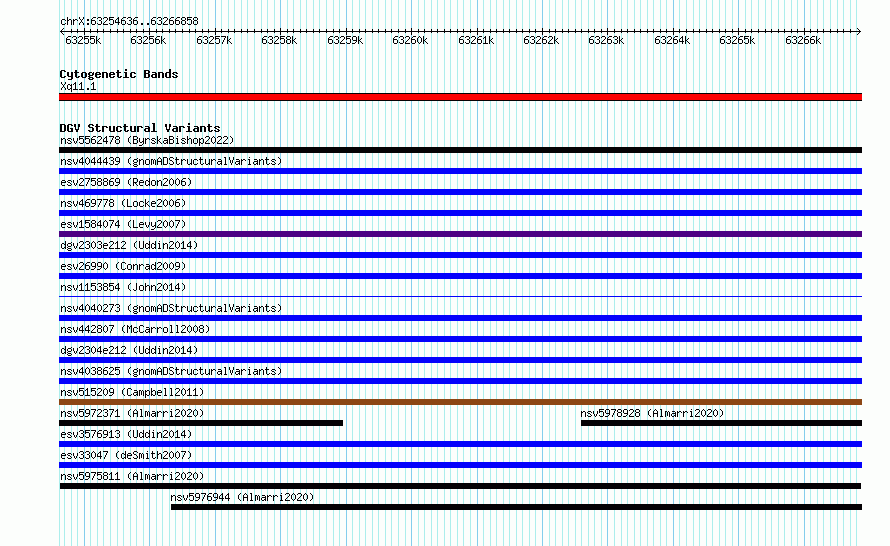
Task: Click the 63258k ruler tick label
Action: 279,40
